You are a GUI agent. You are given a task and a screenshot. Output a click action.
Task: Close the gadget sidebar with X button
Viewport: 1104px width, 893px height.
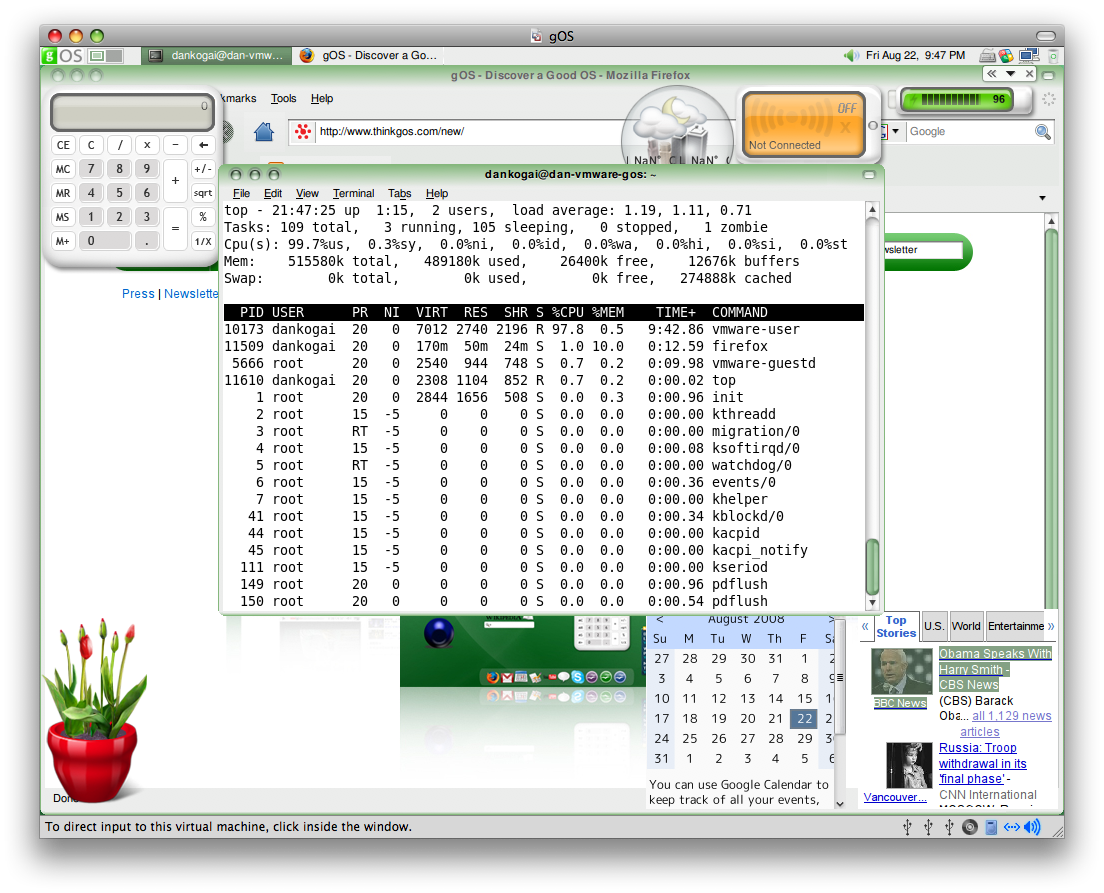pyautogui.click(x=1029, y=74)
